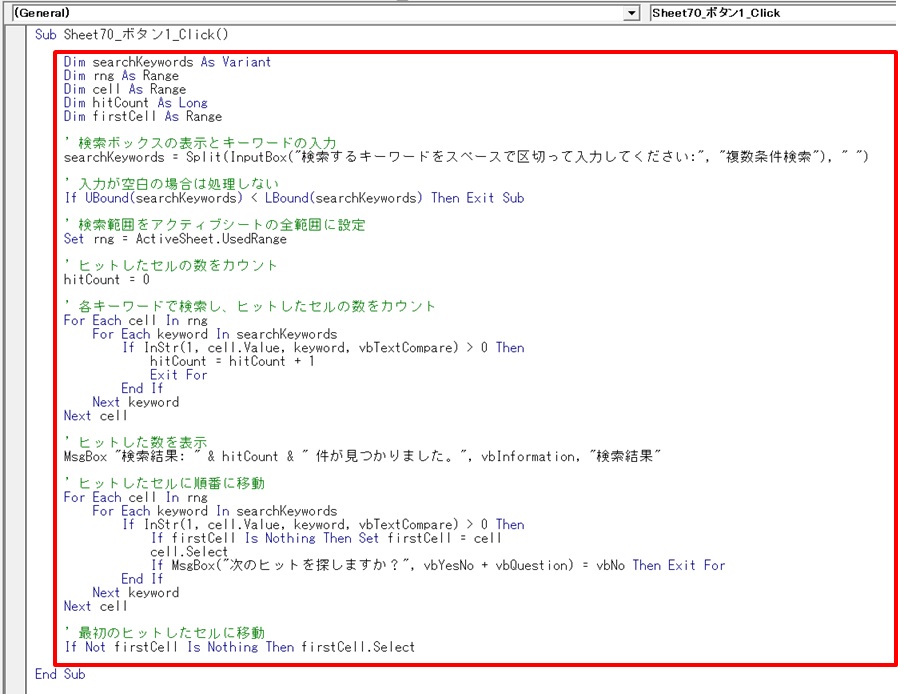Click the Sub Sheet70_ボタン1_Click() line
Screen dimensions: 898x694
(131, 35)
